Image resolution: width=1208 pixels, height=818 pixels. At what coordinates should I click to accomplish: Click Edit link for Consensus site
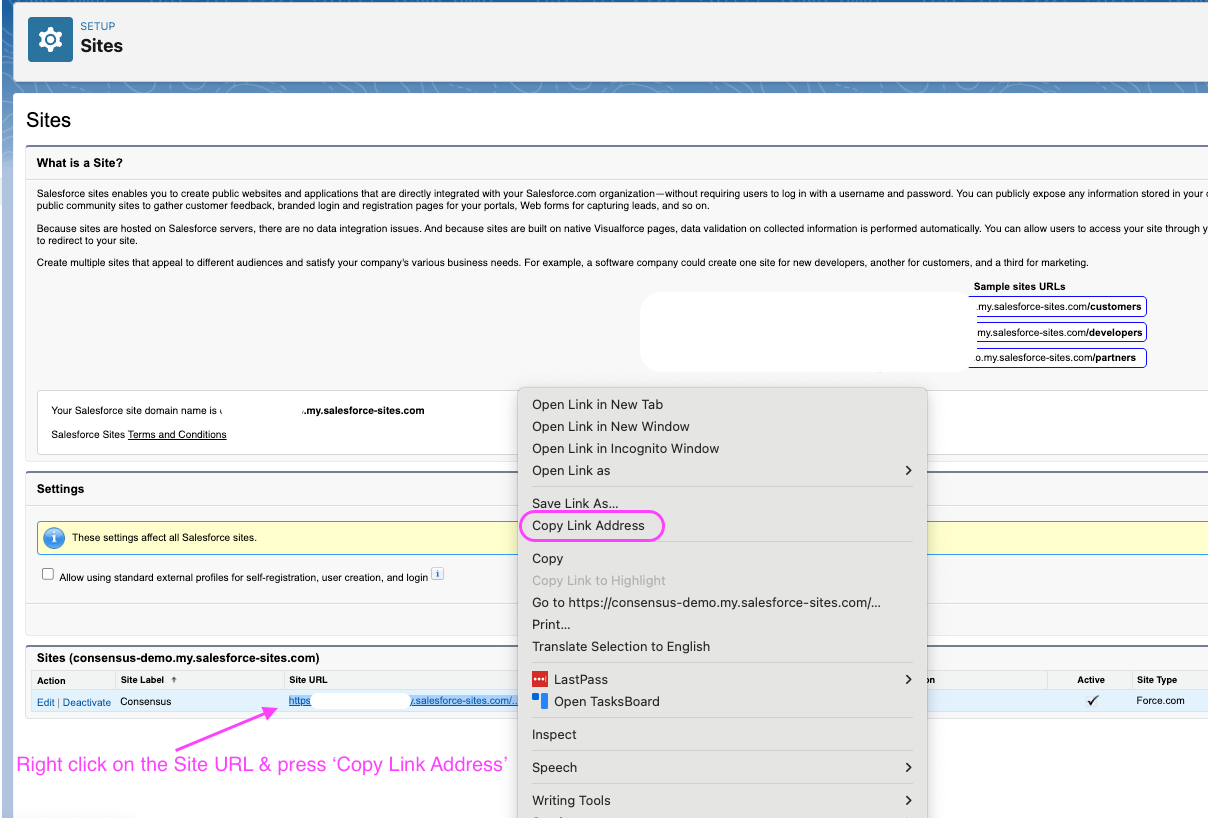pos(46,702)
